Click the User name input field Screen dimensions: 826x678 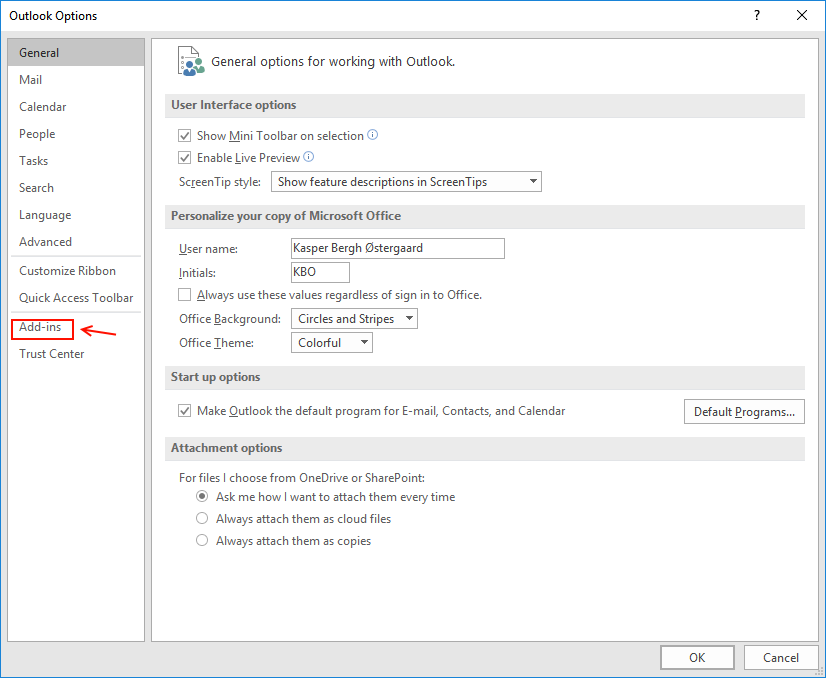tap(398, 248)
